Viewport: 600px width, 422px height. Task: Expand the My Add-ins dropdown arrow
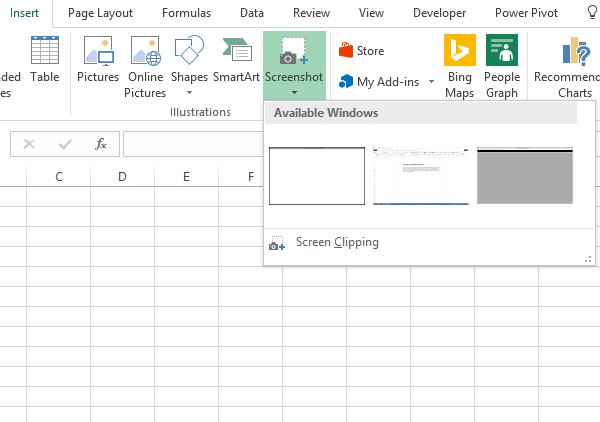[431, 82]
